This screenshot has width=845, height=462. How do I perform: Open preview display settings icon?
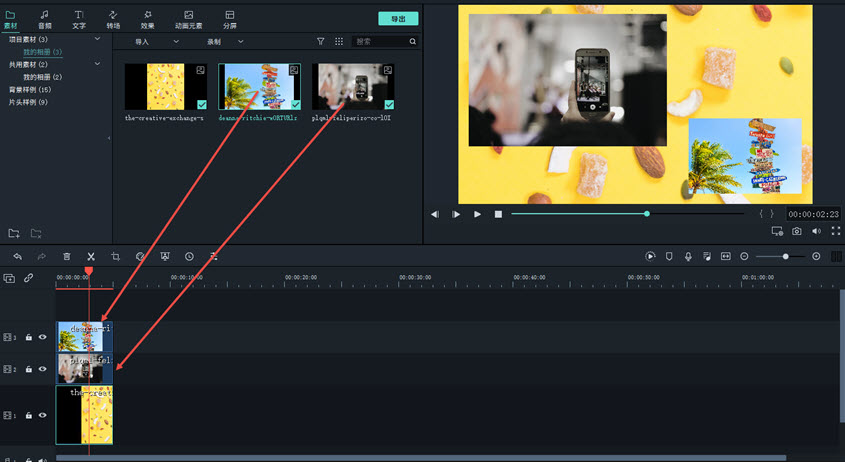(x=777, y=231)
